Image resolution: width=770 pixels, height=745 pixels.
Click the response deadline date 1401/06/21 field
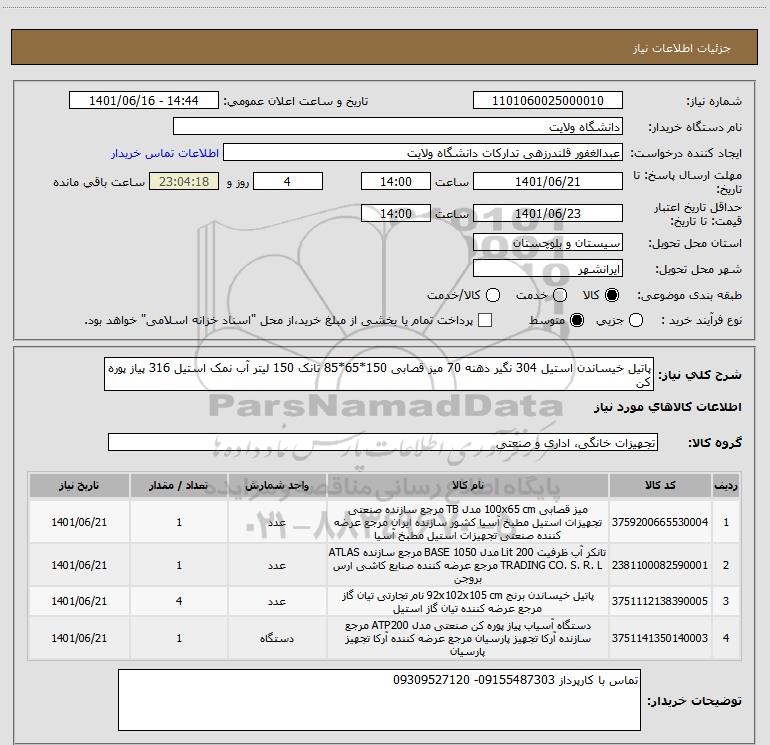pyautogui.click(x=548, y=181)
